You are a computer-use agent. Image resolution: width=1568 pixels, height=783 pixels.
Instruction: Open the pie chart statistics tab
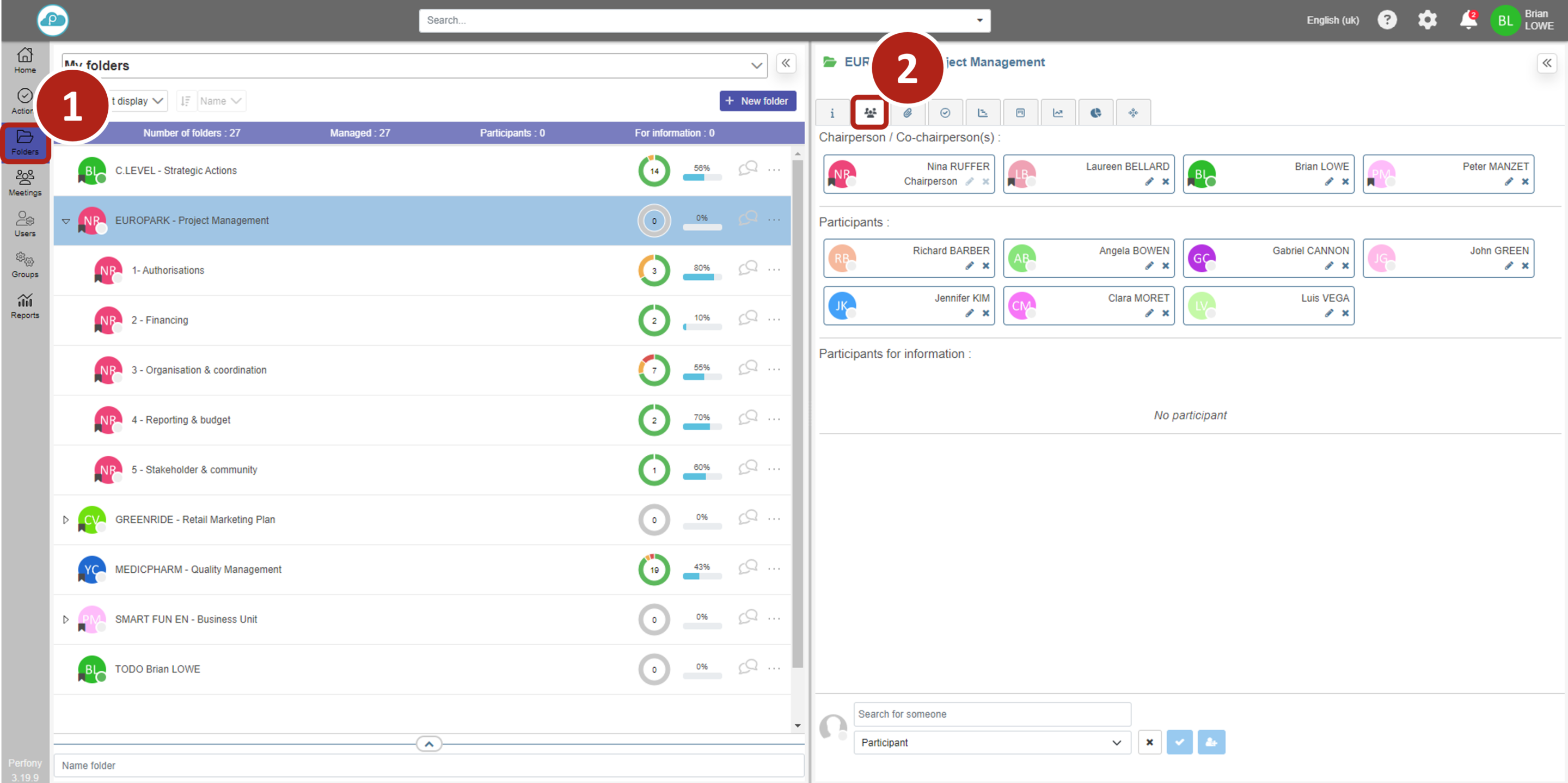click(x=1095, y=113)
